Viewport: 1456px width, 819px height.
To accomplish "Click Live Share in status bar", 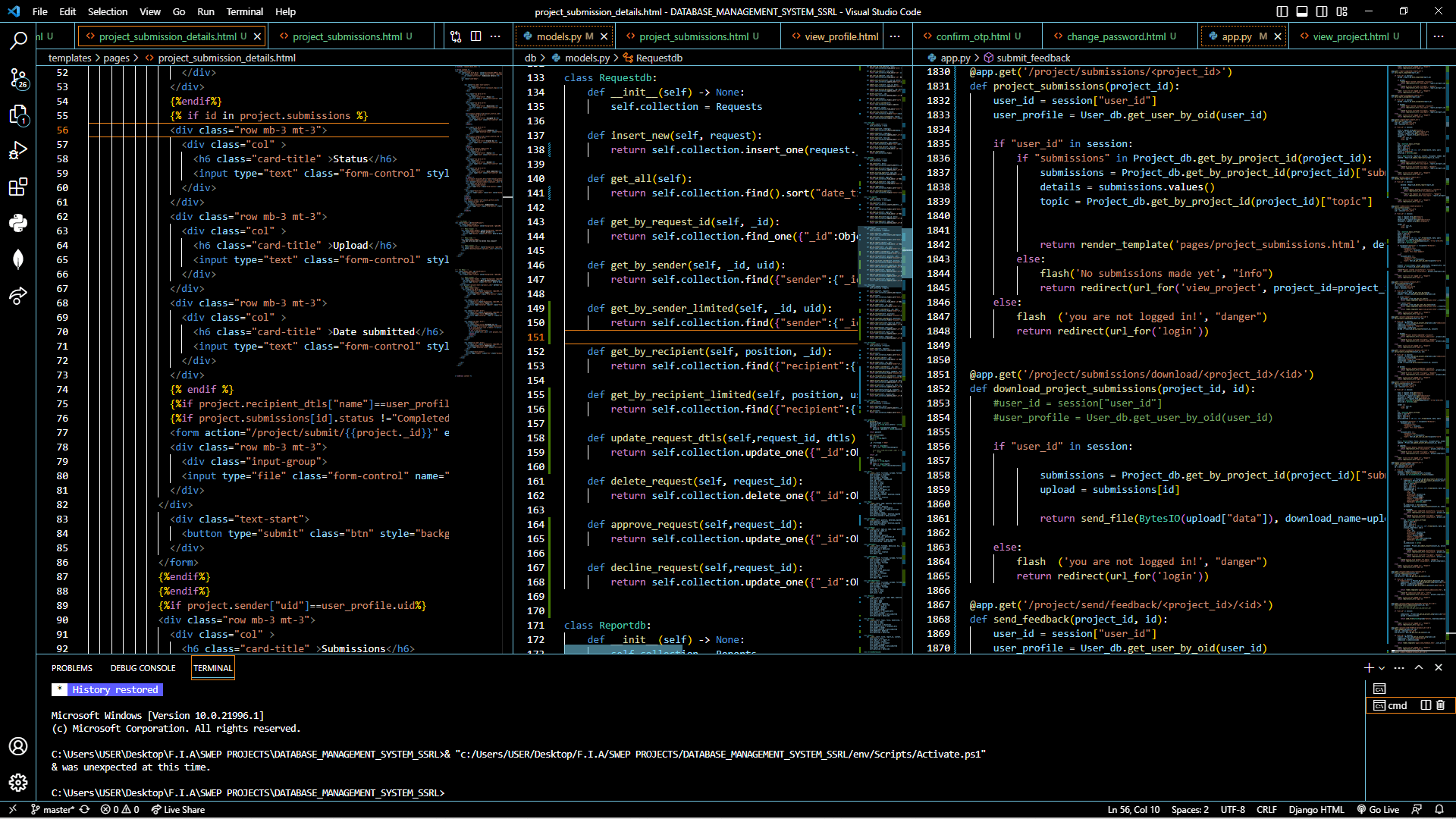I will click(x=177, y=809).
